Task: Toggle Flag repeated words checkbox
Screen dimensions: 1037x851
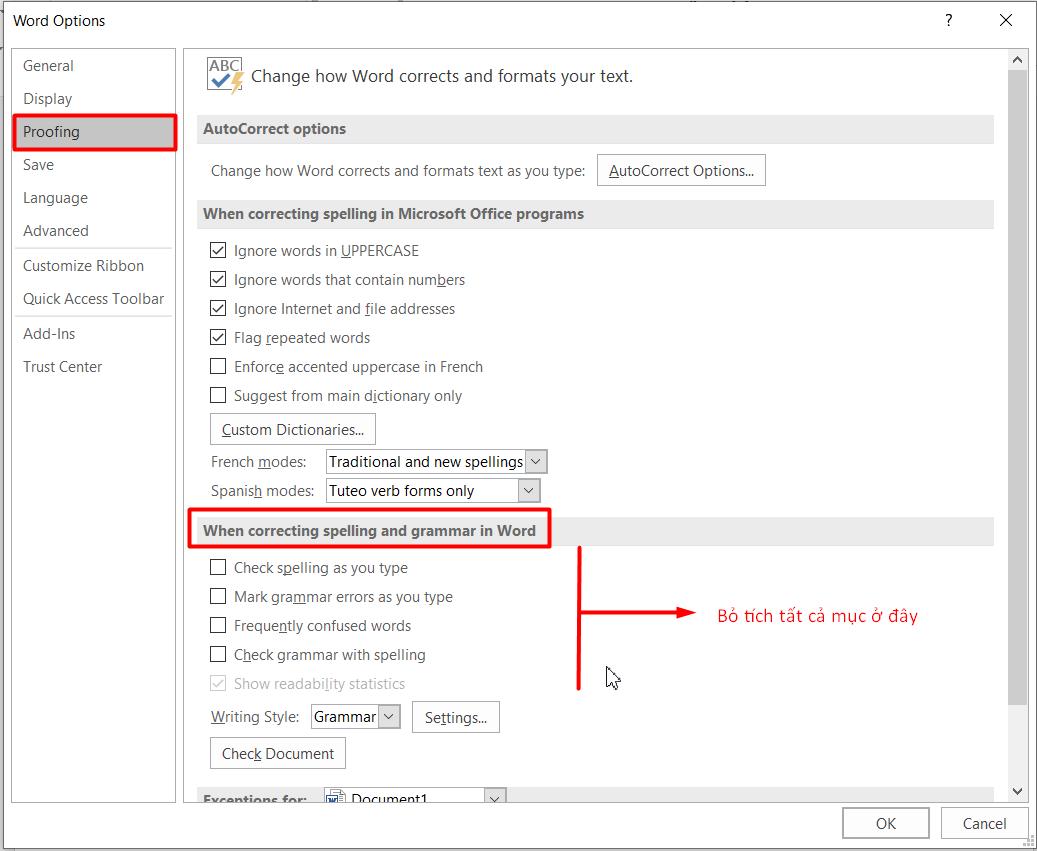Action: (x=218, y=338)
